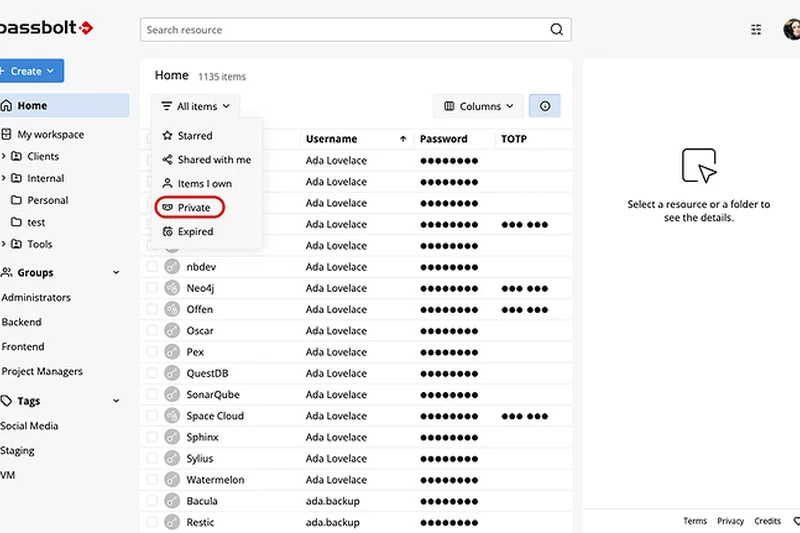Expand the Internal folder chevron
This screenshot has width=800, height=533.
[x=4, y=178]
